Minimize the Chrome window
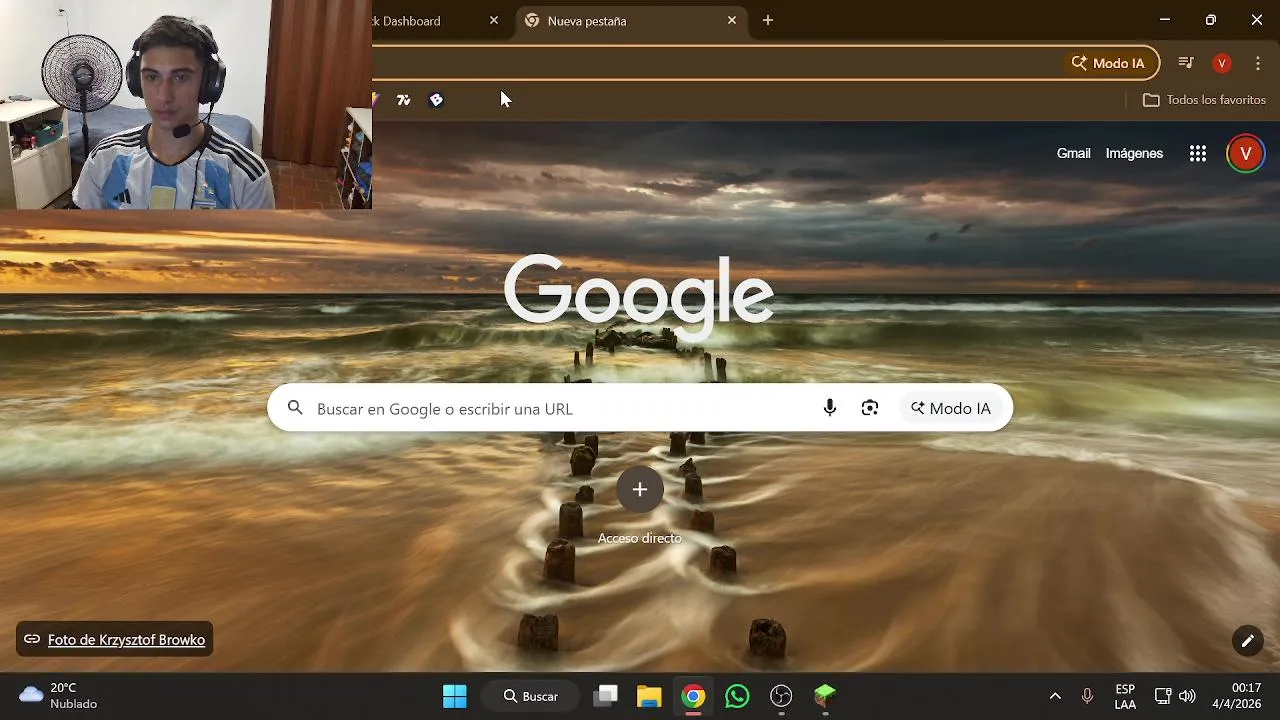1280x720 pixels. tap(1165, 20)
